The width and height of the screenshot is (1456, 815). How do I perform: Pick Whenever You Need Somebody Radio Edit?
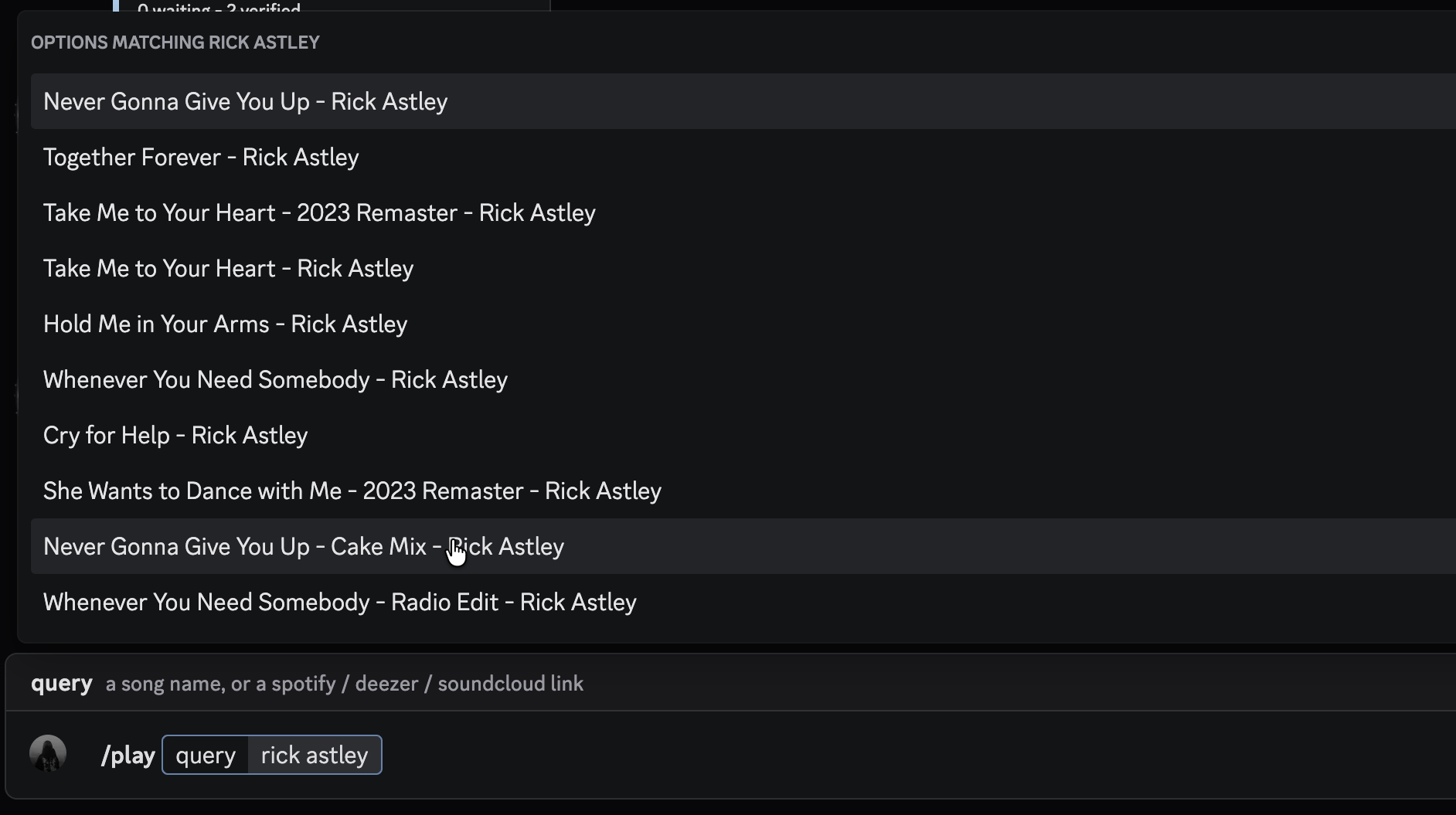click(743, 602)
